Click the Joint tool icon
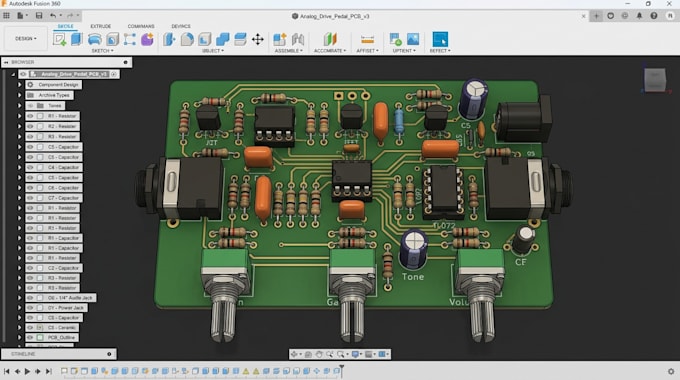 click(298, 39)
